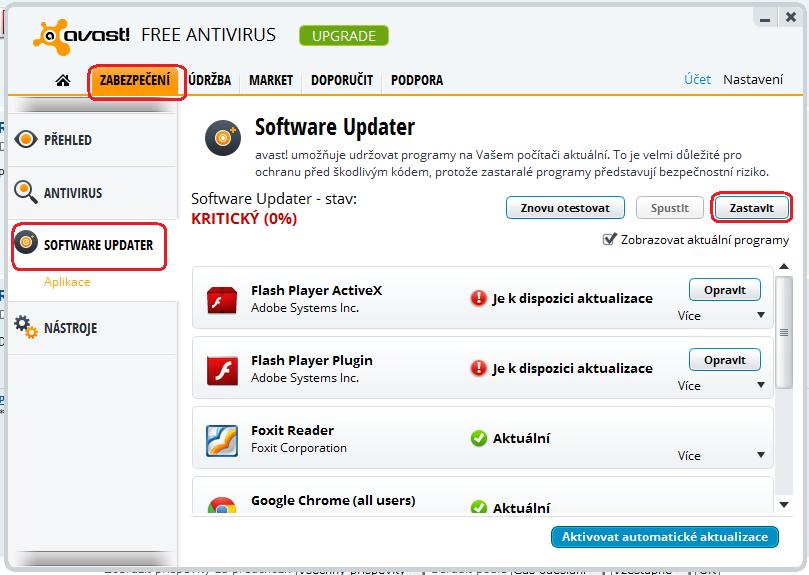Open the Aplikace sub-item

pyautogui.click(x=67, y=282)
